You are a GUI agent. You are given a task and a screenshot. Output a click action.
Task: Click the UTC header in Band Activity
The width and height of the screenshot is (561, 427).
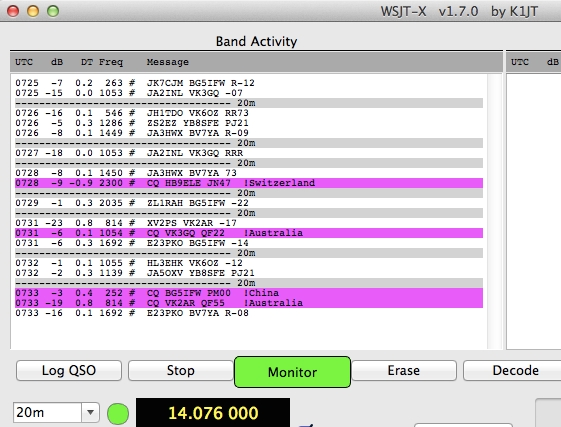coord(24,62)
